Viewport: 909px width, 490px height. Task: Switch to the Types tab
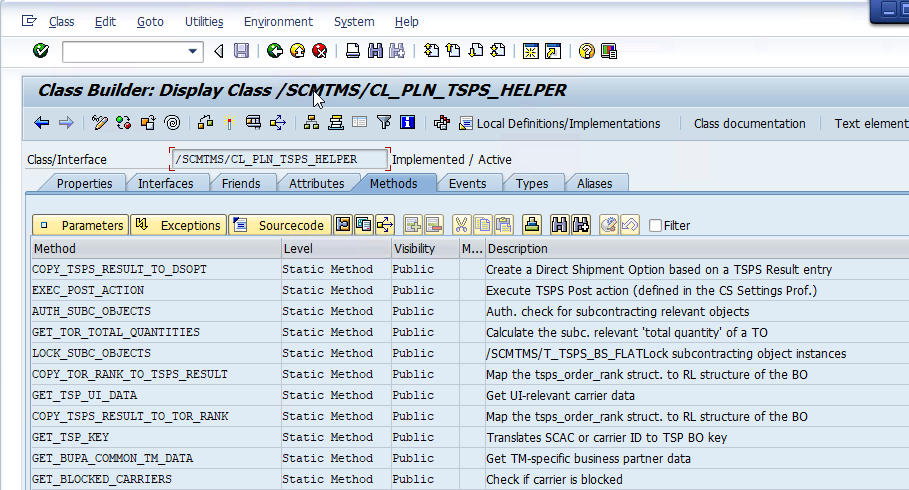(532, 183)
